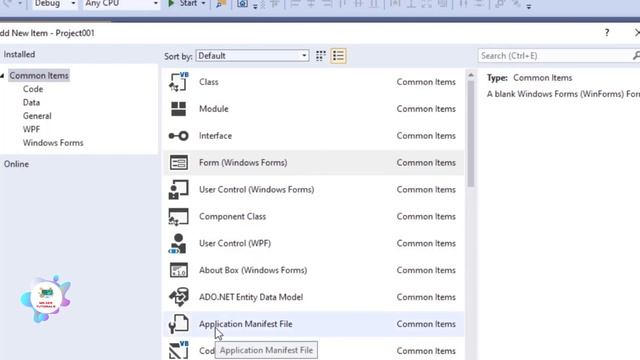640x360 pixels.
Task: Select the User Control (WPF) icon
Action: (x=178, y=243)
